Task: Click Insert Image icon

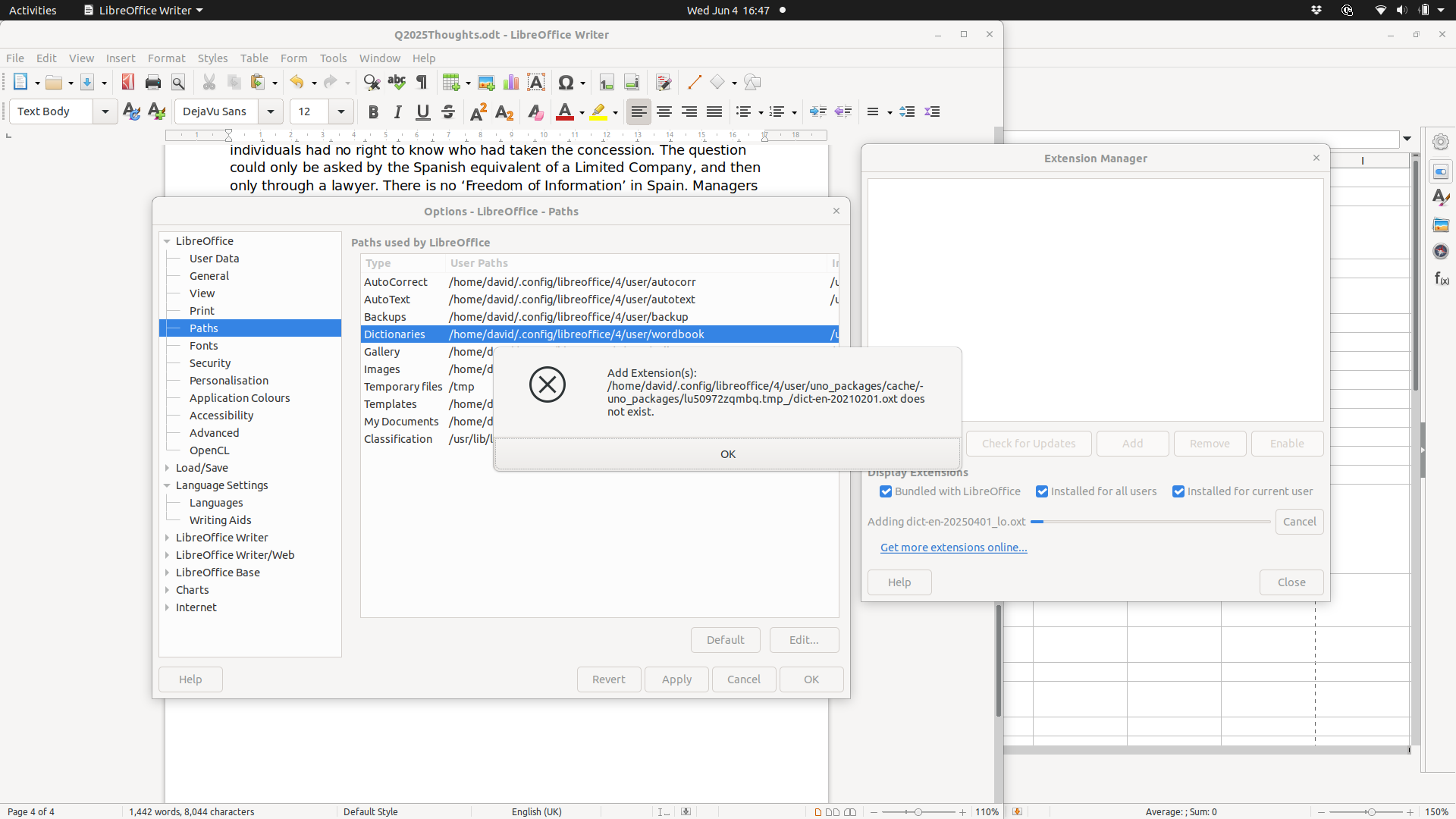Action: click(486, 82)
